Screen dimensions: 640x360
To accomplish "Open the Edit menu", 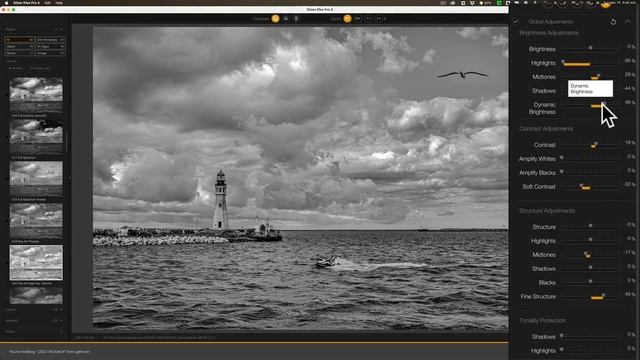I will tap(48, 2).
